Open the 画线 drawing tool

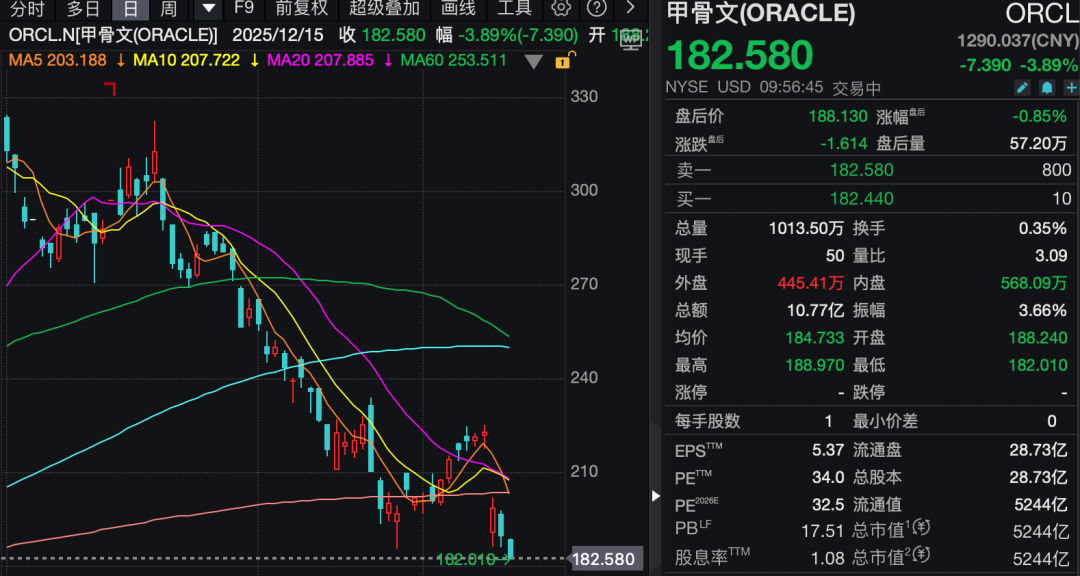(458, 8)
